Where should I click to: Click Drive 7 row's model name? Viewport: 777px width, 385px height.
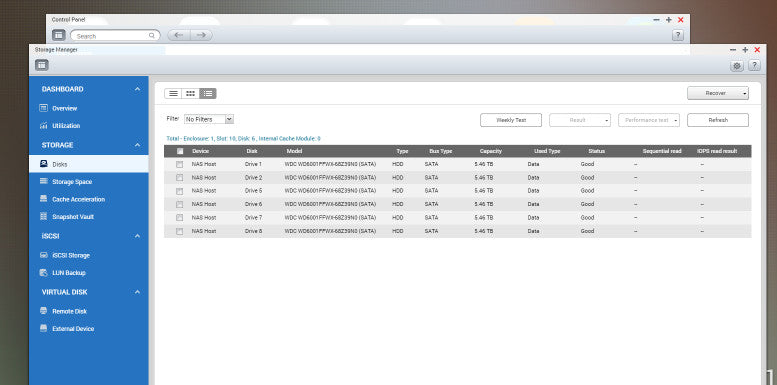point(330,218)
